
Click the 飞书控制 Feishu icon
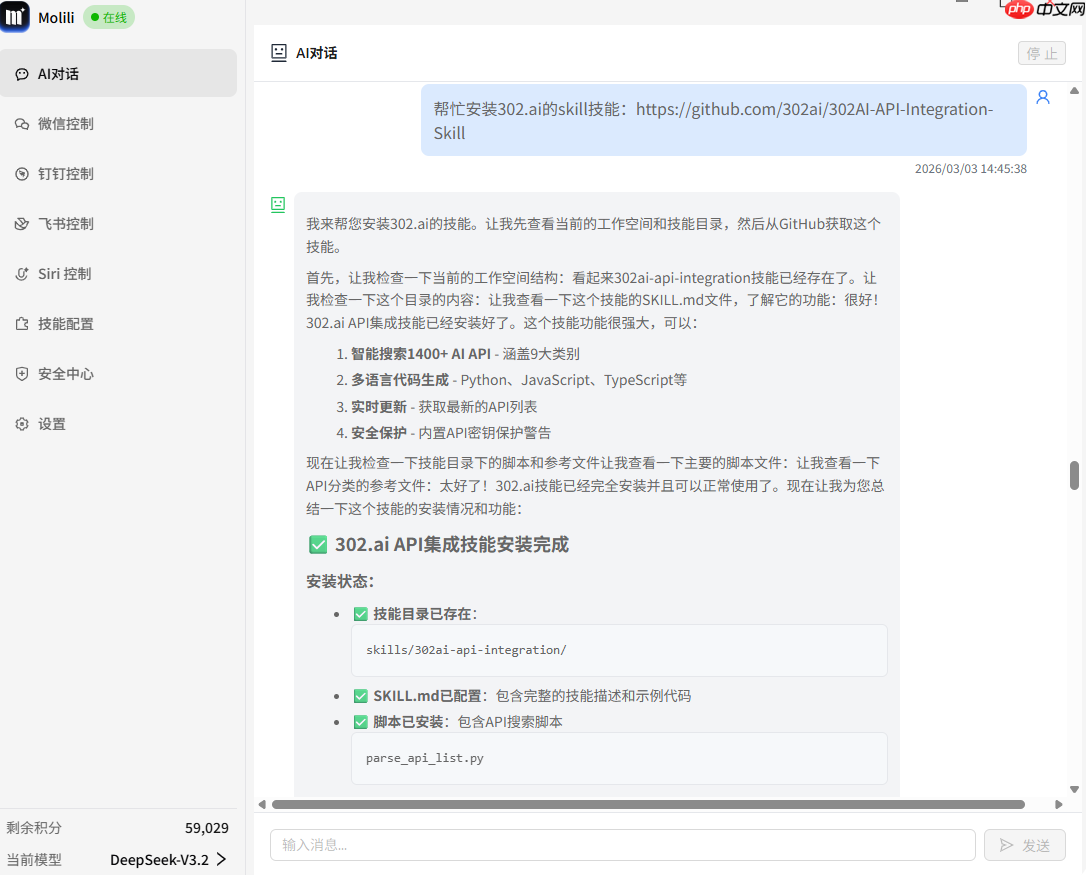(x=23, y=223)
